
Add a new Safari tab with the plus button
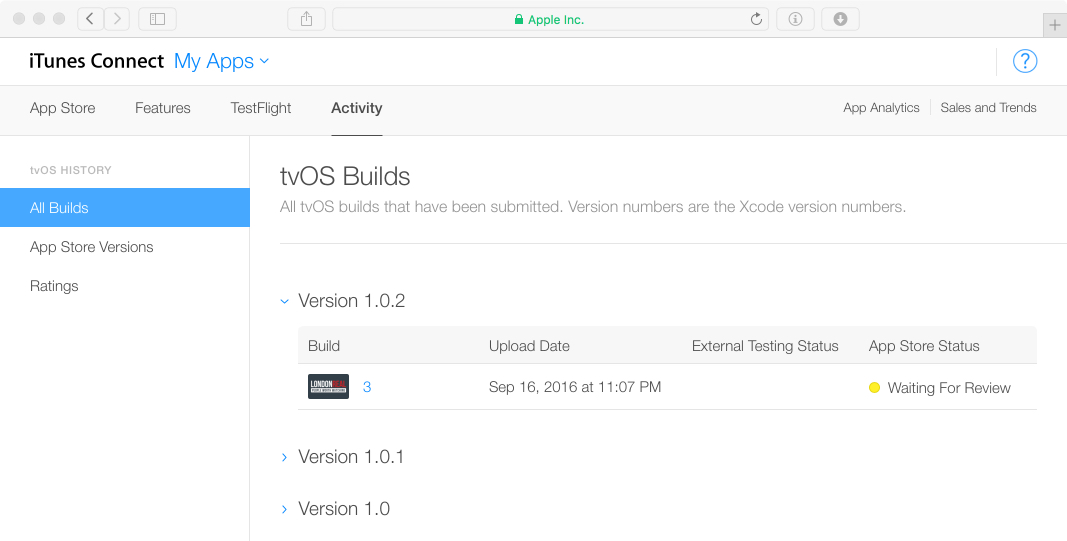(1055, 26)
